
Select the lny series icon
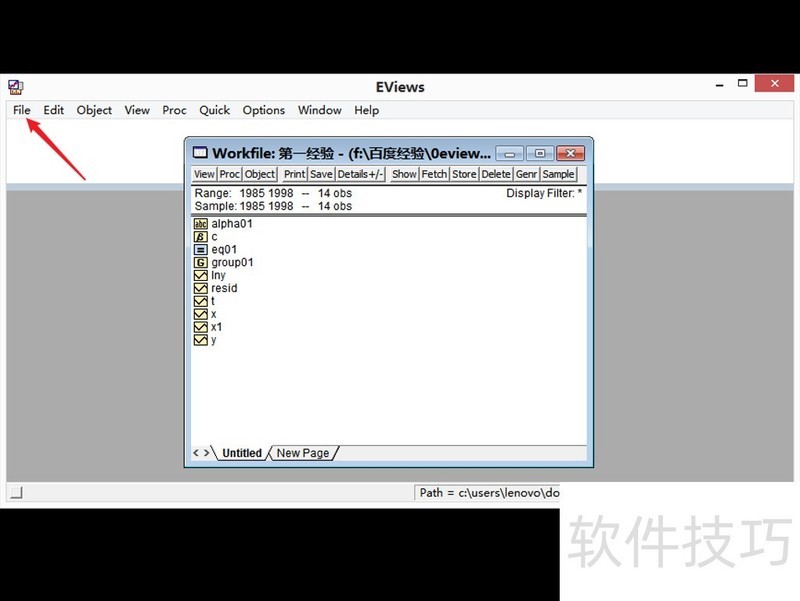pos(201,276)
